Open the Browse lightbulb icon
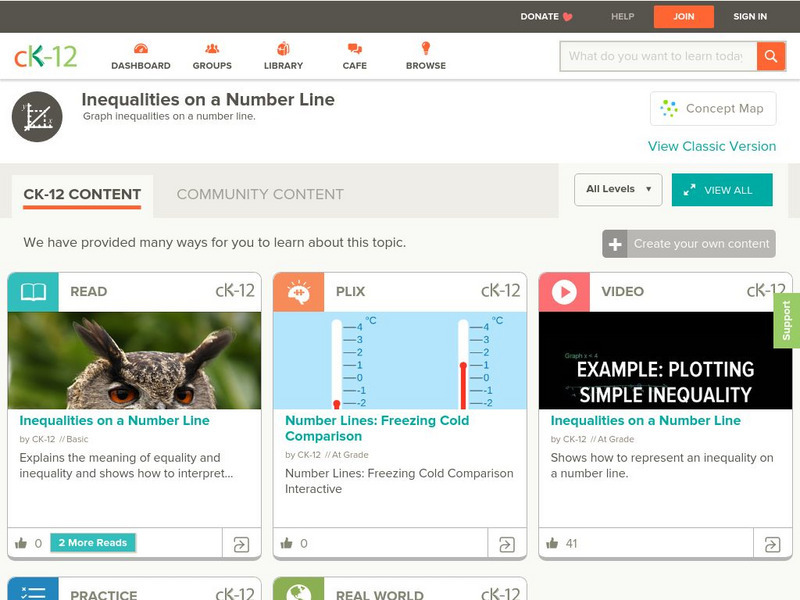The width and height of the screenshot is (800, 600). tap(426, 48)
